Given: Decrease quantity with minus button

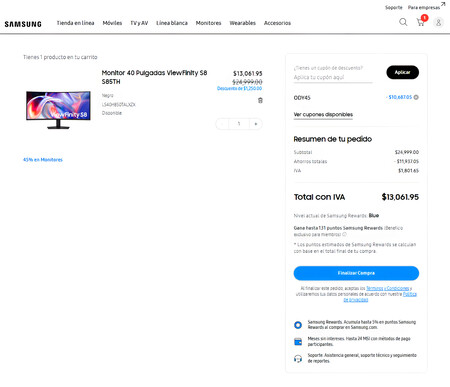Looking at the screenshot, I should pyautogui.click(x=222, y=124).
